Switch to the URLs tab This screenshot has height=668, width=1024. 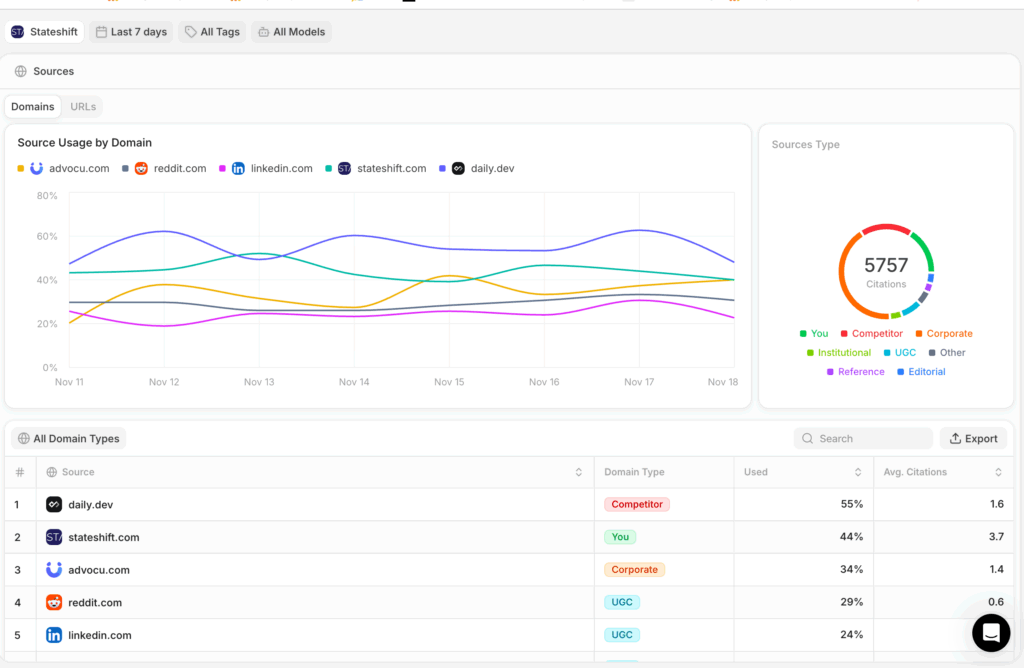click(x=83, y=106)
